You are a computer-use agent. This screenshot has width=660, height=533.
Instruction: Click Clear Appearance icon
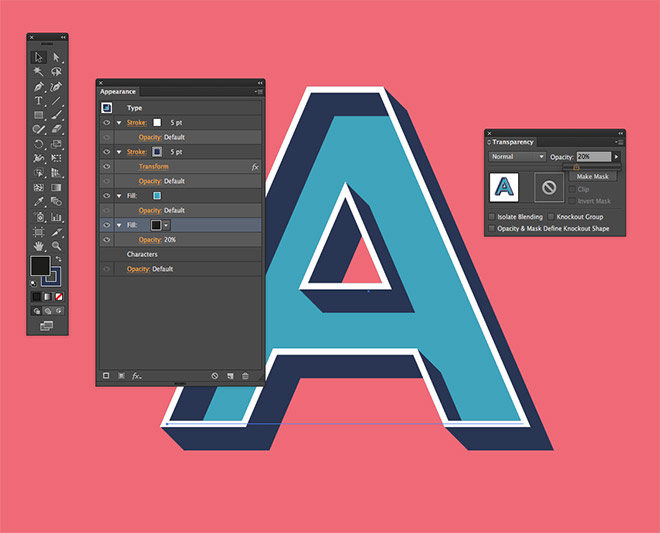coord(215,376)
